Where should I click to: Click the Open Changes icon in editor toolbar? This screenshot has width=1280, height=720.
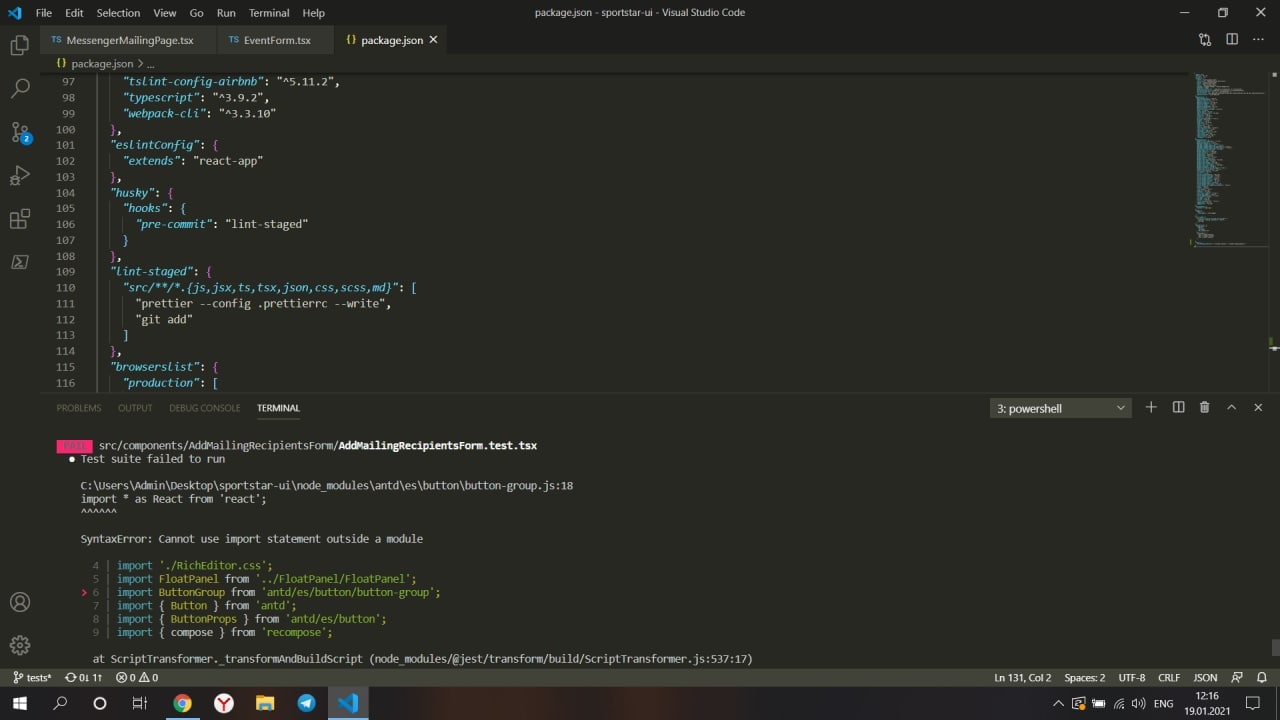1205,40
